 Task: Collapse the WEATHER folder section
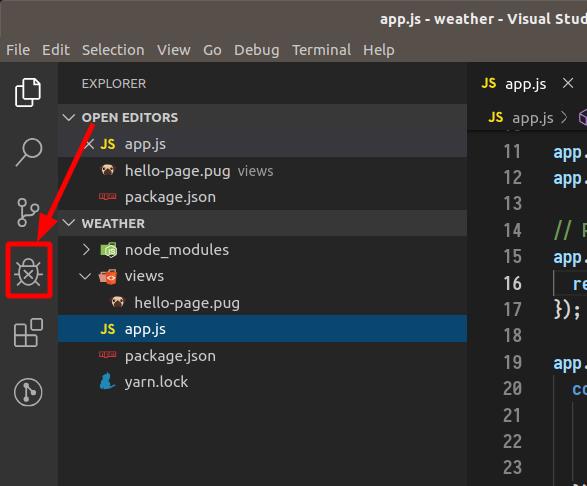[69, 223]
